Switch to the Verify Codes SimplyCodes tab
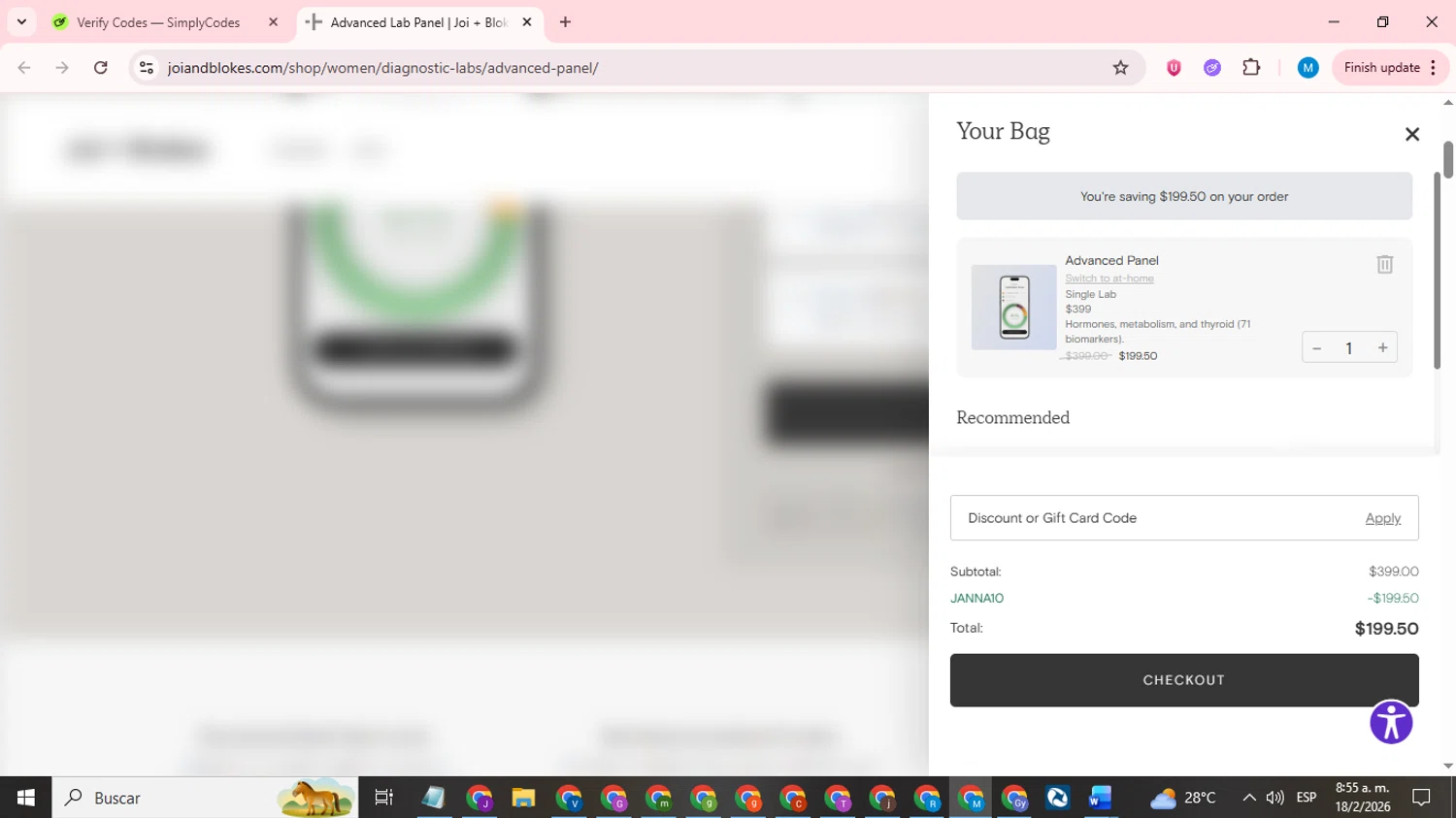 [157, 22]
